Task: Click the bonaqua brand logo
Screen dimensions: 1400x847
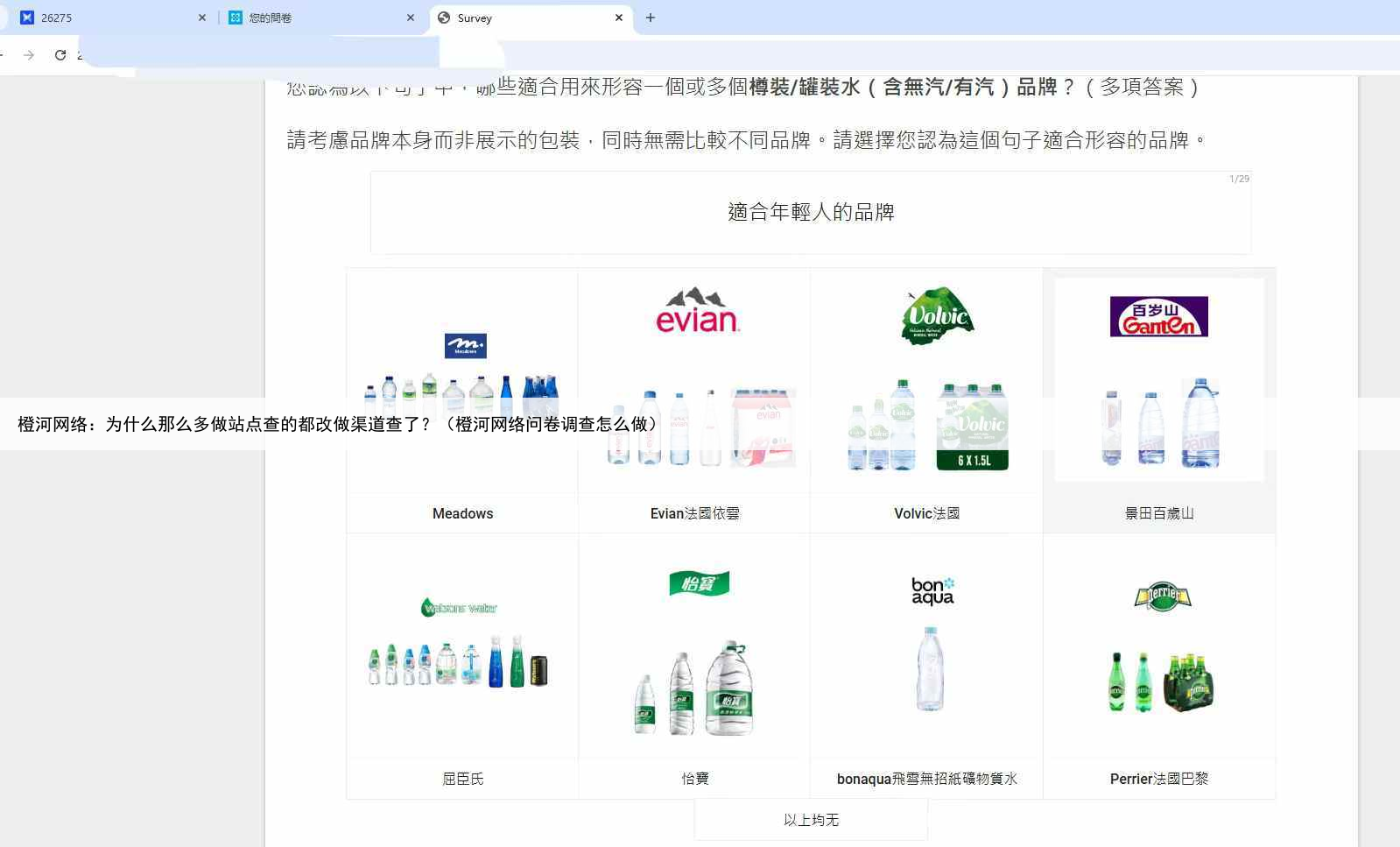Action: point(932,591)
